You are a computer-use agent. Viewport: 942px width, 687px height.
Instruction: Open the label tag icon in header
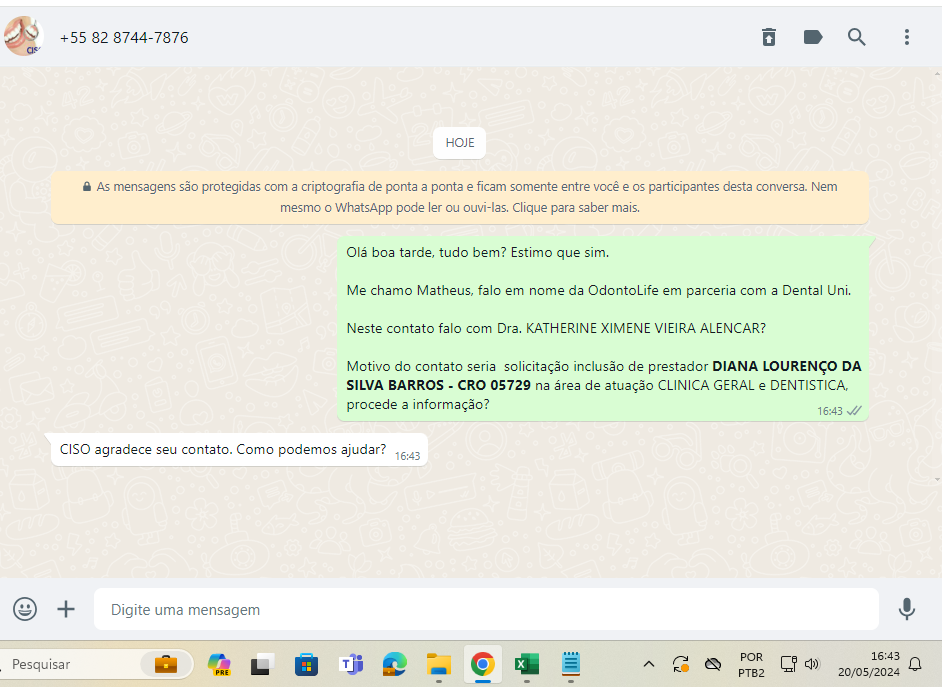(813, 37)
